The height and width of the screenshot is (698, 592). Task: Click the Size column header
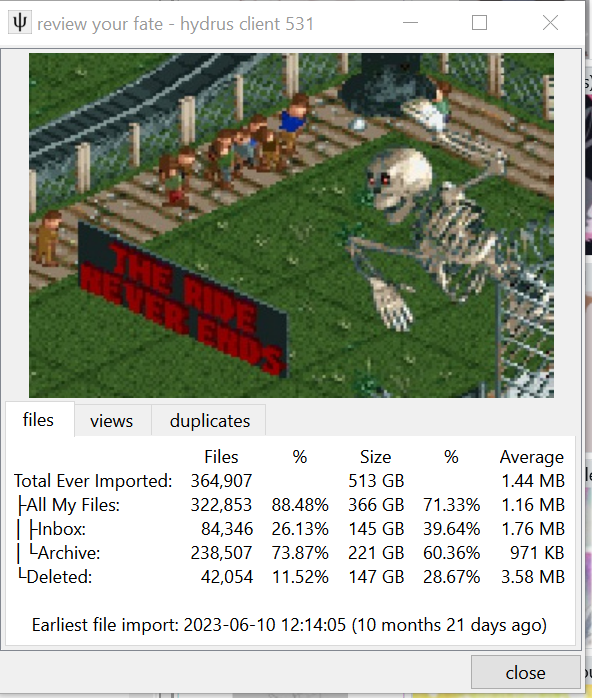click(376, 457)
